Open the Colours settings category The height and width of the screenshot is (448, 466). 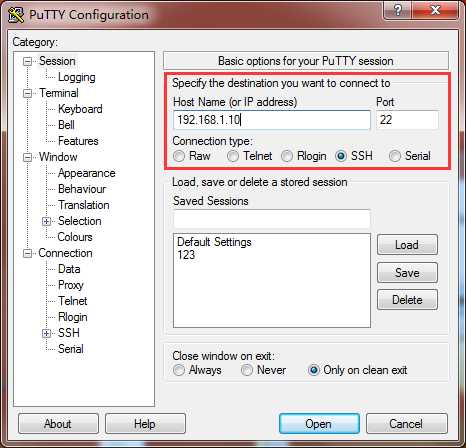(x=75, y=237)
